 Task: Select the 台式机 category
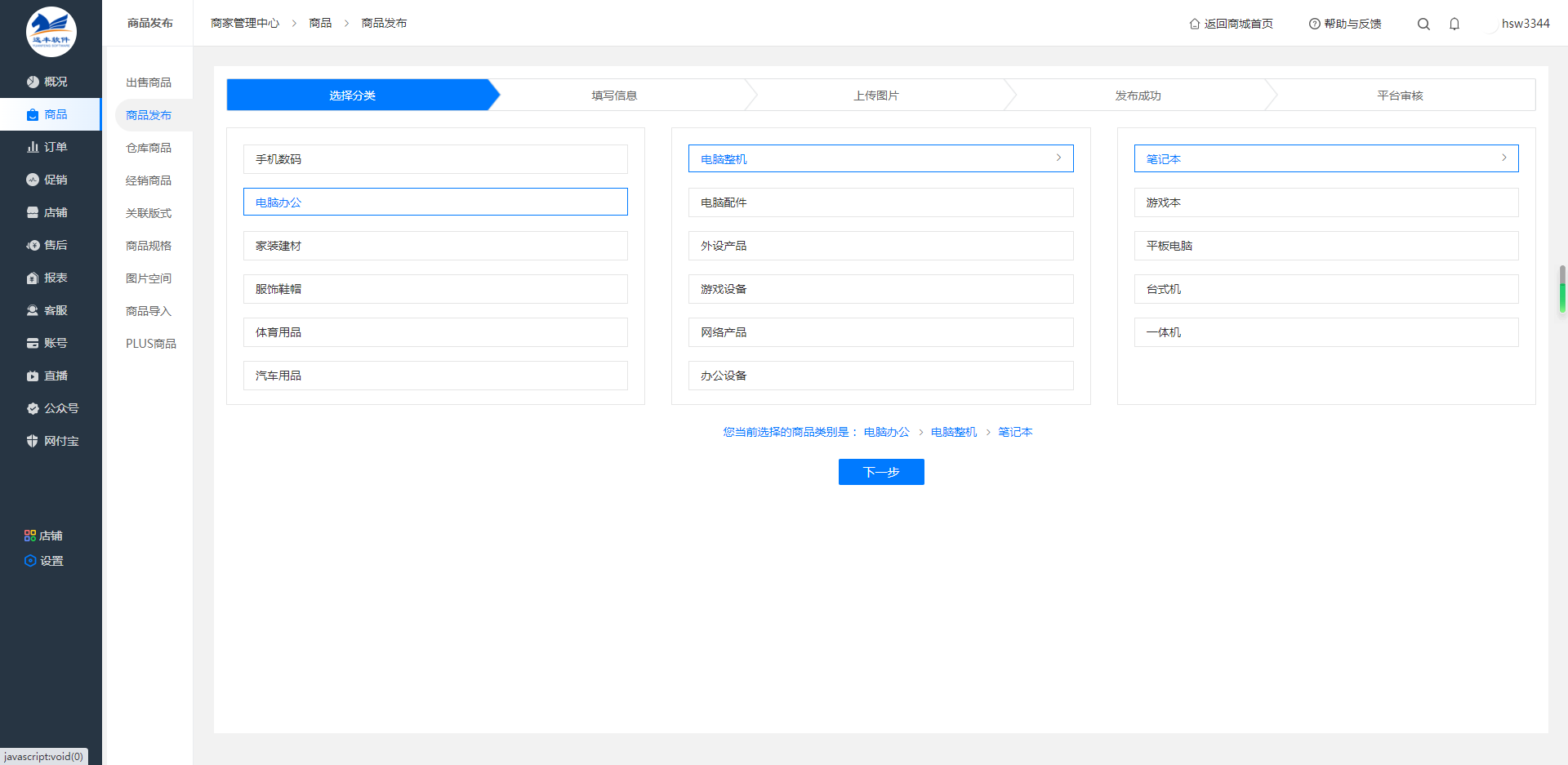click(x=1326, y=289)
